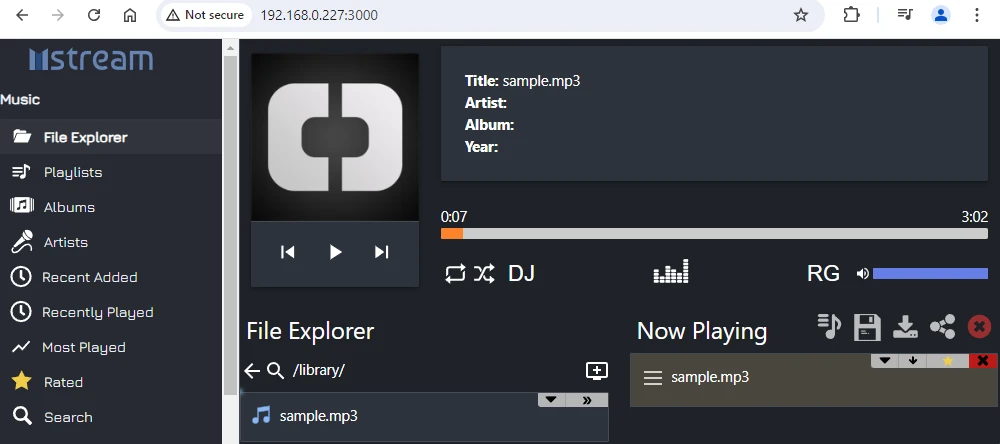Screen dimensions: 1000x444
Task: Add whole directory to the queue
Action: [596, 371]
